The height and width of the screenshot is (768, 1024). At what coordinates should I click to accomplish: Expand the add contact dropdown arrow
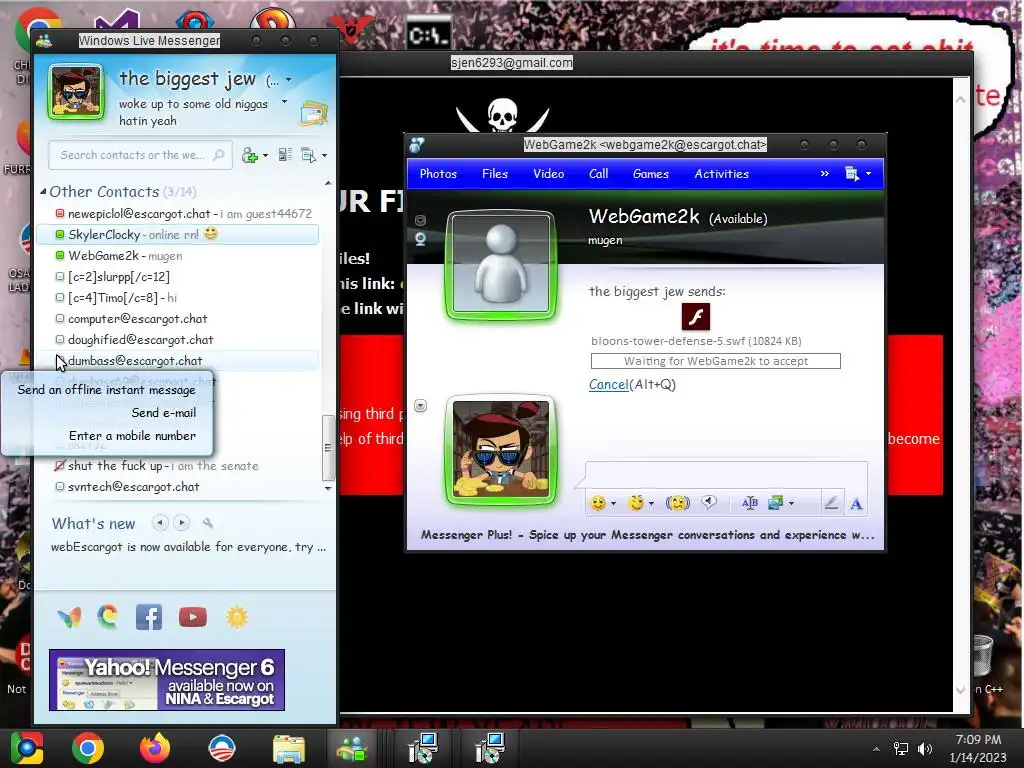tap(265, 156)
